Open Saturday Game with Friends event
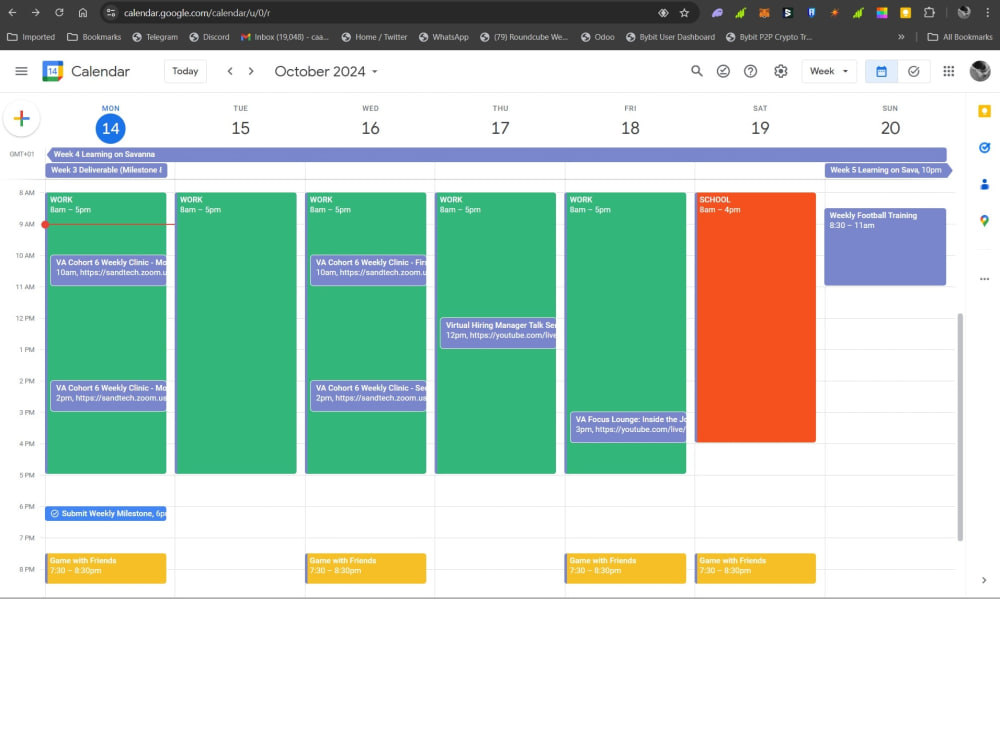This screenshot has width=1000, height=750. point(755,568)
